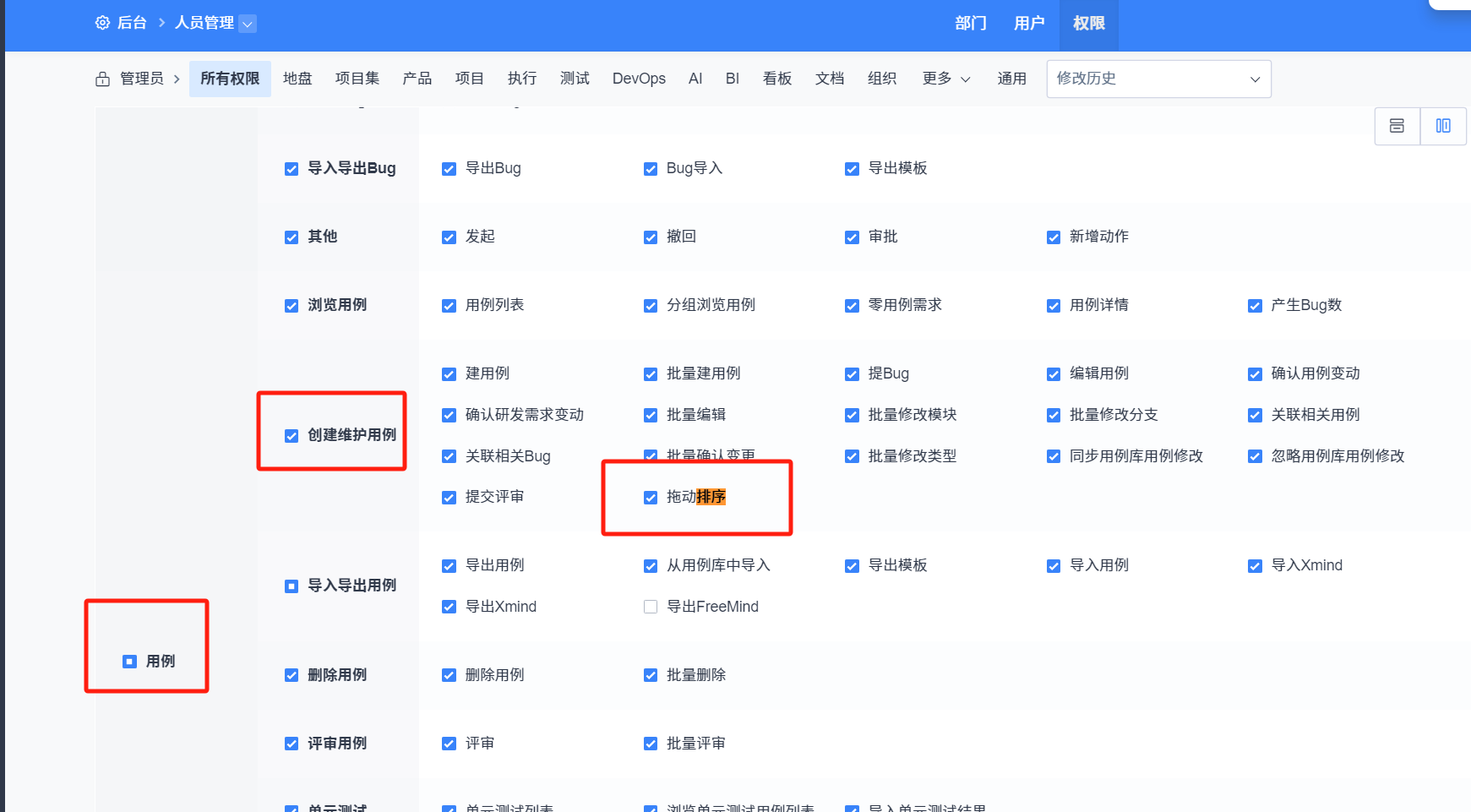Select the 看板 menu item
This screenshot has width=1471, height=812.
777,79
